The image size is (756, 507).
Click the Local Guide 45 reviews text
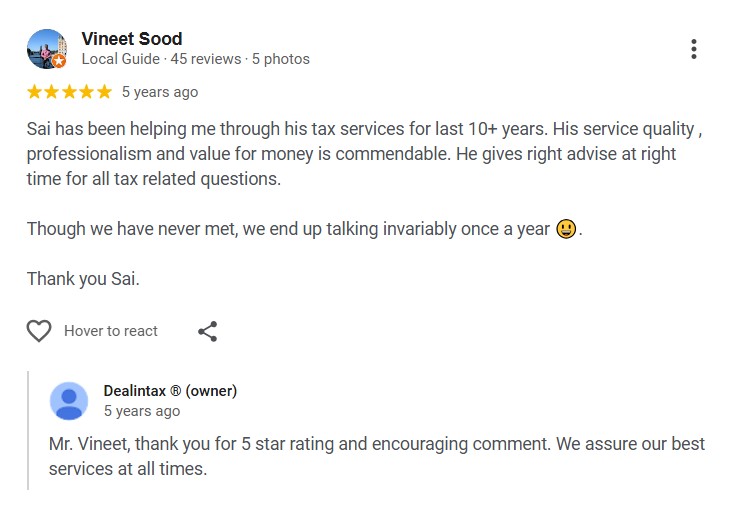(195, 59)
